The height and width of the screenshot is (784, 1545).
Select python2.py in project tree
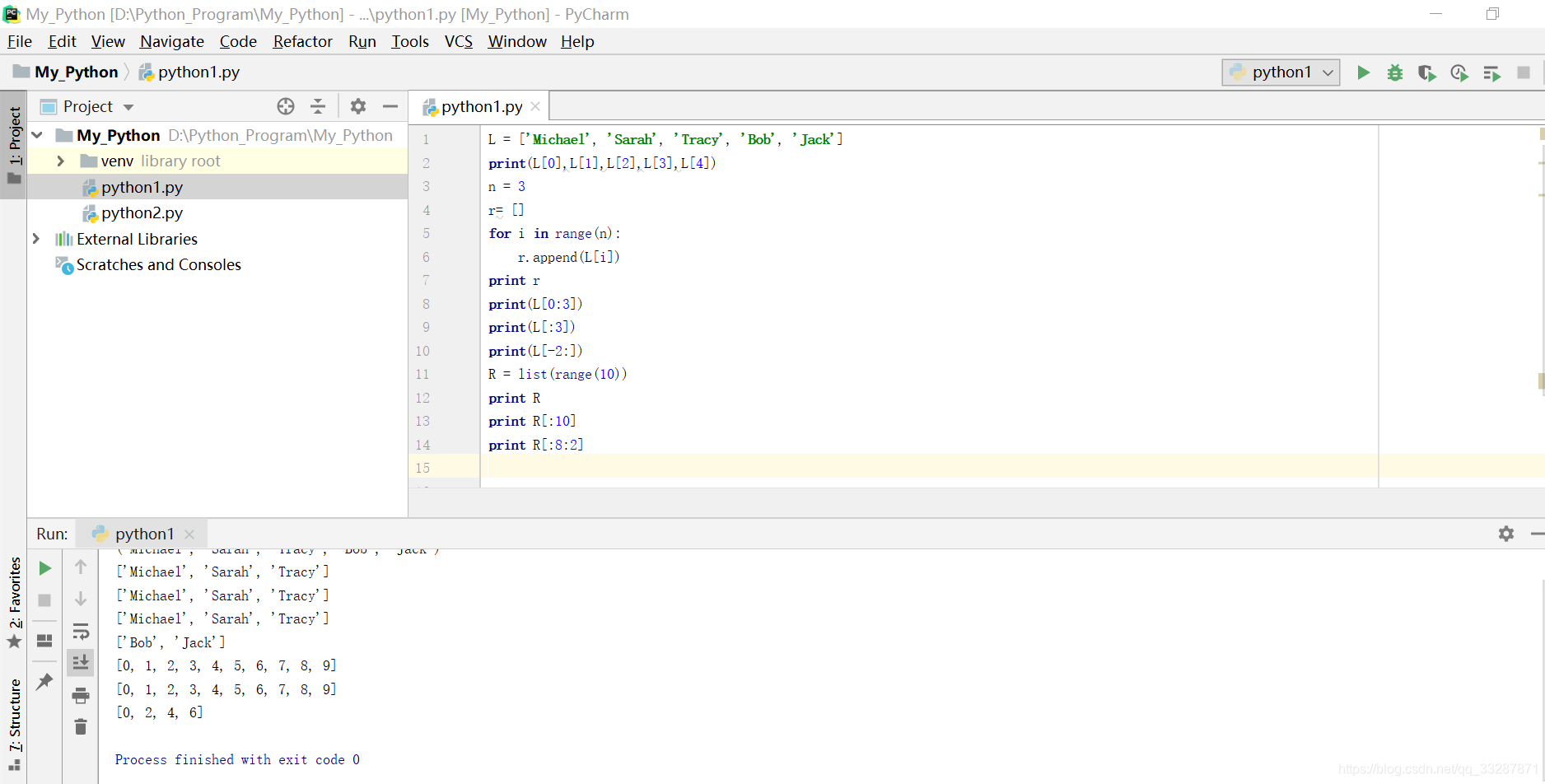(142, 213)
